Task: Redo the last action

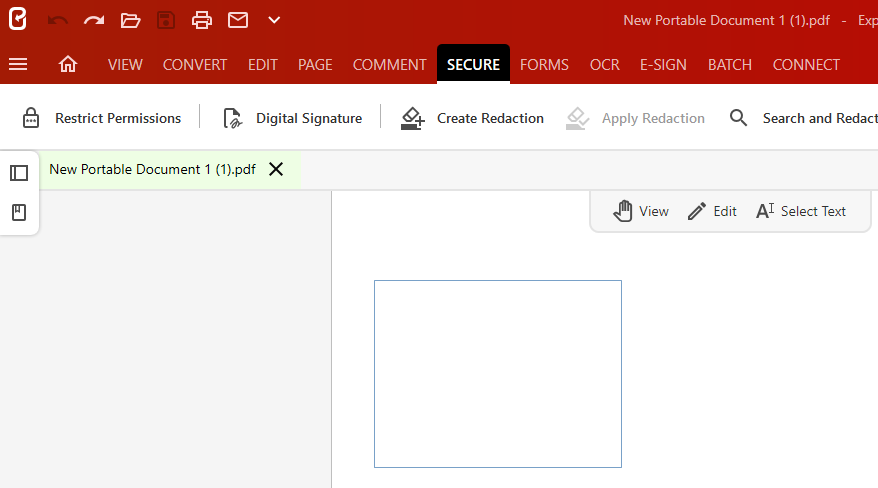Action: (94, 21)
